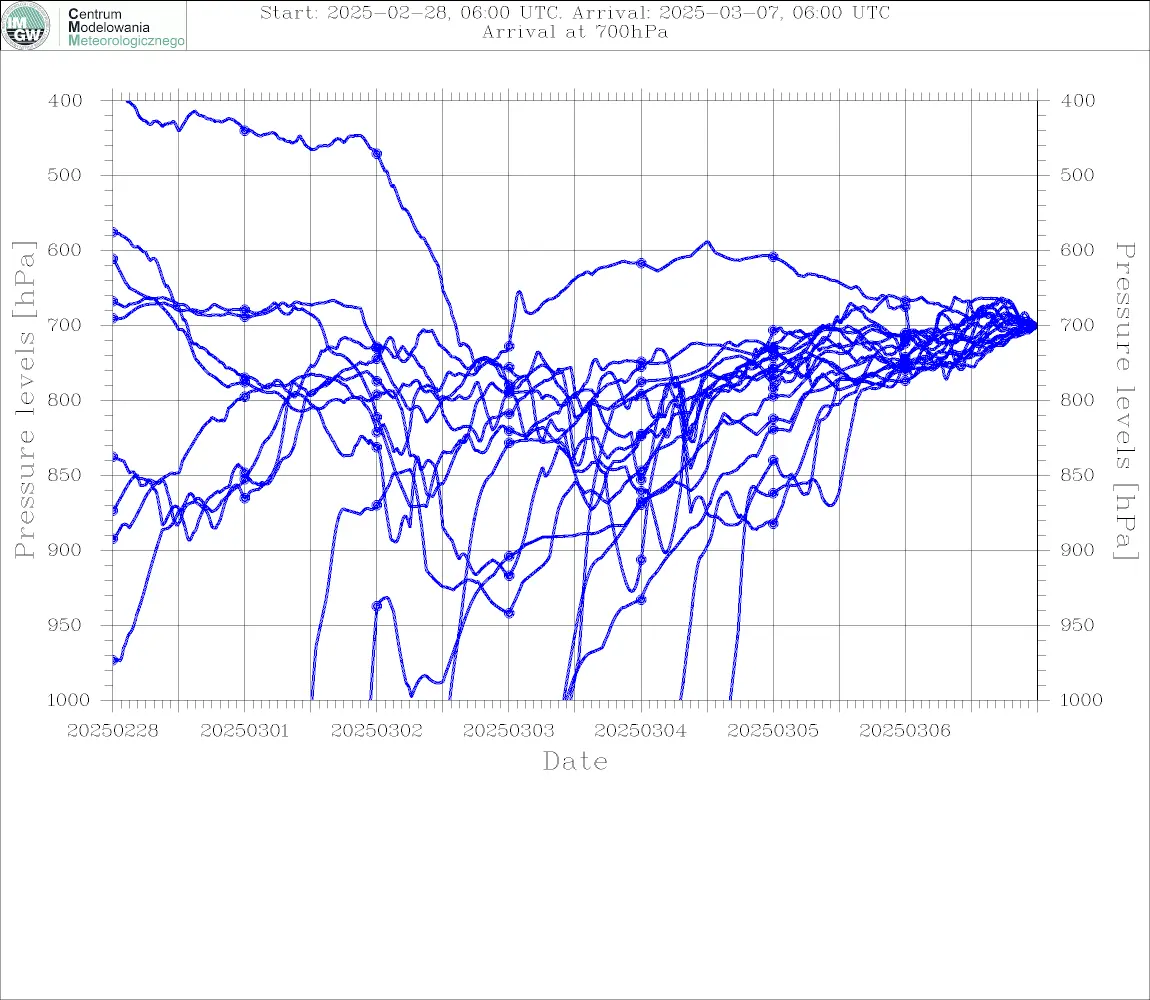The height and width of the screenshot is (1000, 1150).
Task: Click the trajectory marker near 440 hPa on 20250301
Action: (245, 131)
